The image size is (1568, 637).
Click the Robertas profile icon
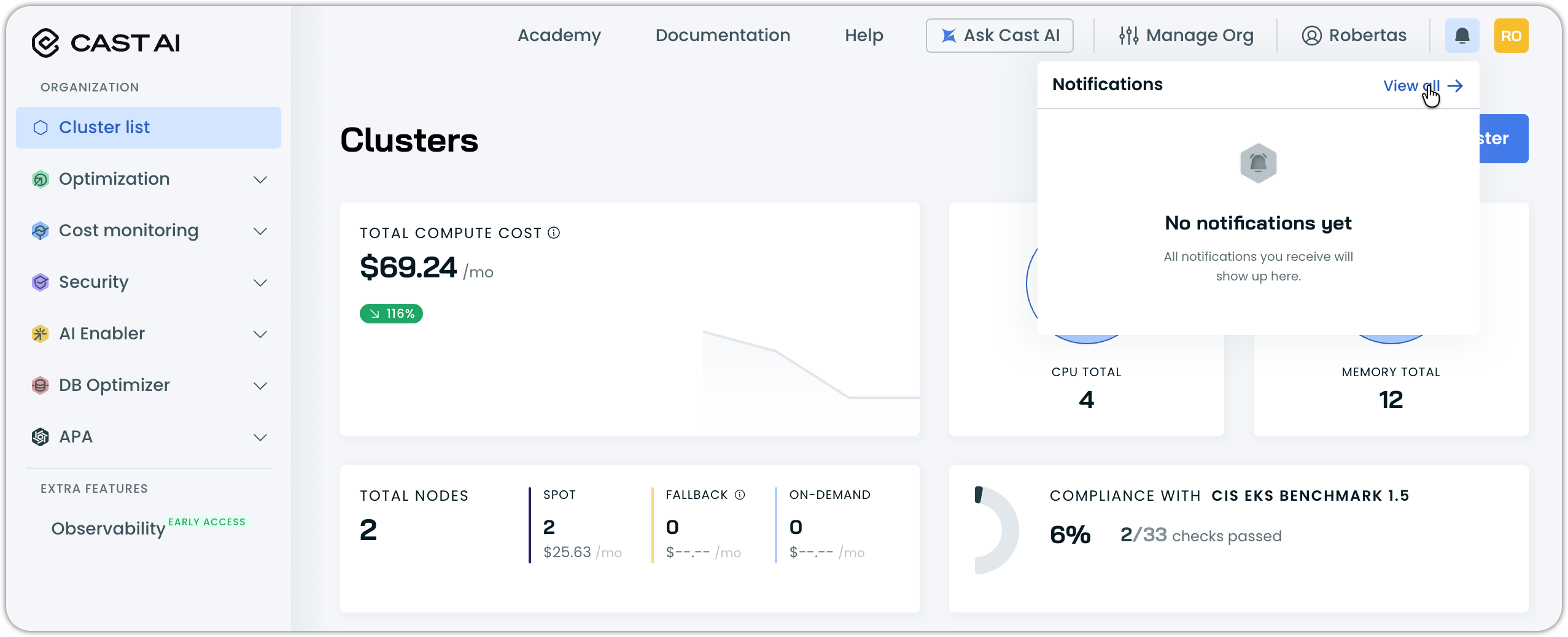click(x=1311, y=36)
